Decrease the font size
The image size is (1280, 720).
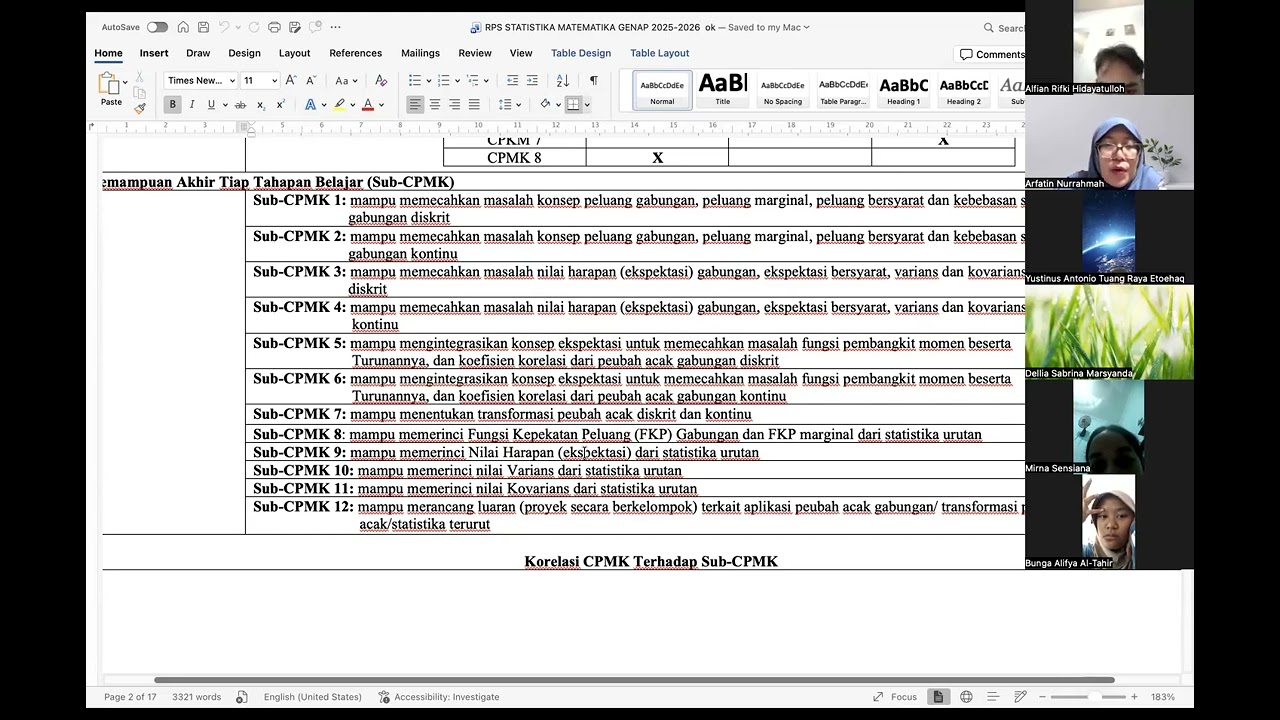310,80
